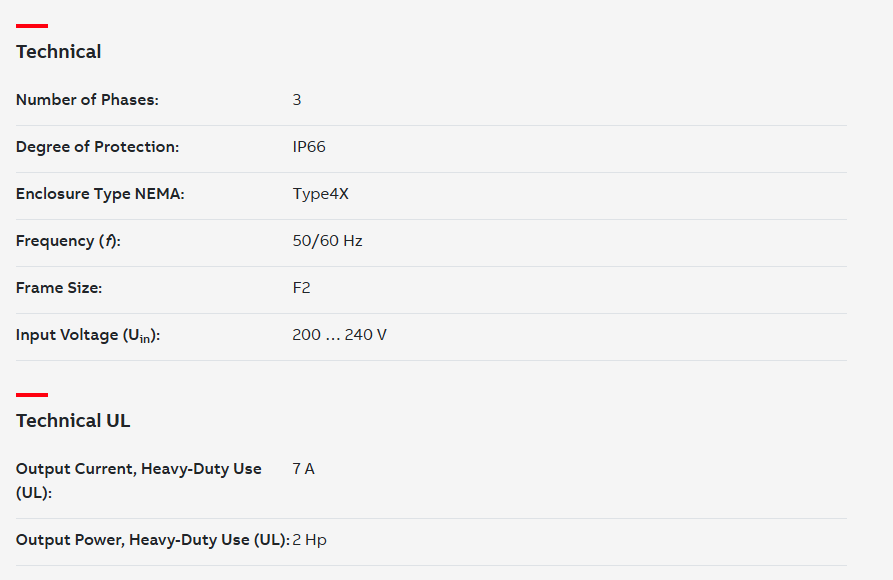Select the Number of Phases label
Image resolution: width=893 pixels, height=580 pixels.
87,100
